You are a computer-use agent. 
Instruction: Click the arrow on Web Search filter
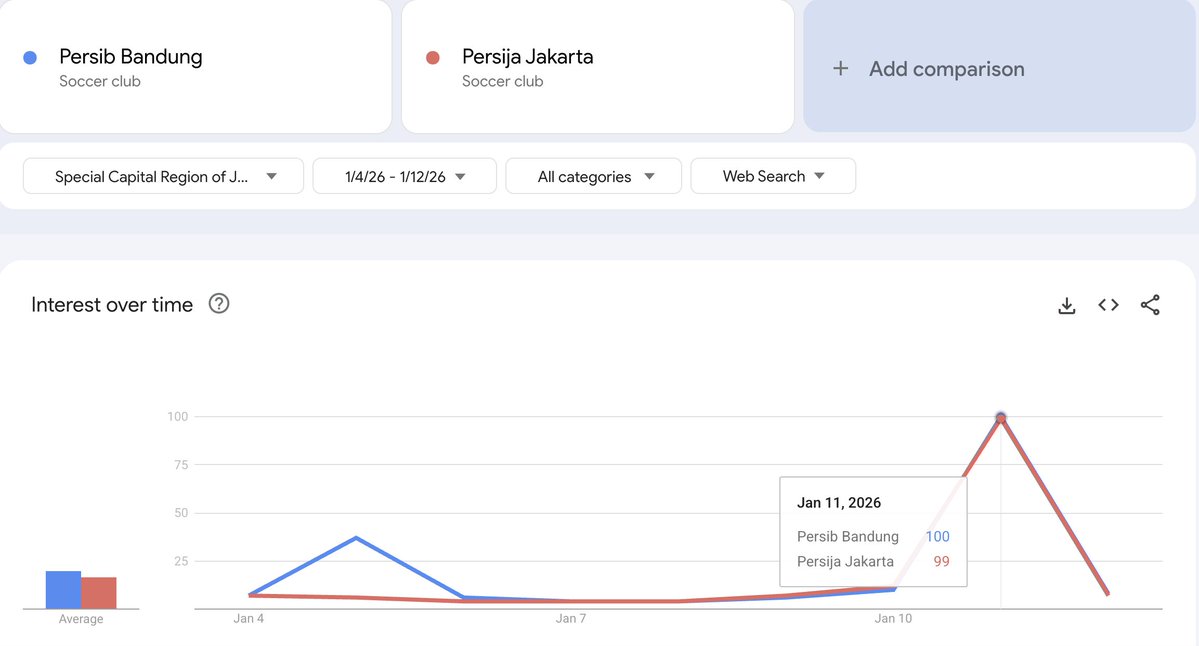[820, 176]
